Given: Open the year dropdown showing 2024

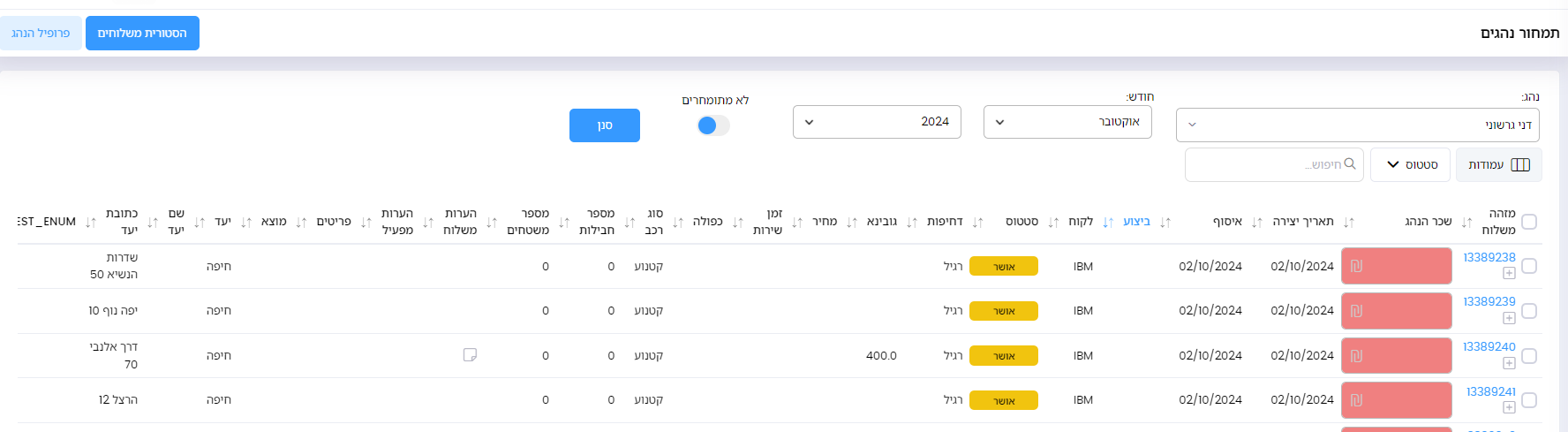Looking at the screenshot, I should 876,122.
